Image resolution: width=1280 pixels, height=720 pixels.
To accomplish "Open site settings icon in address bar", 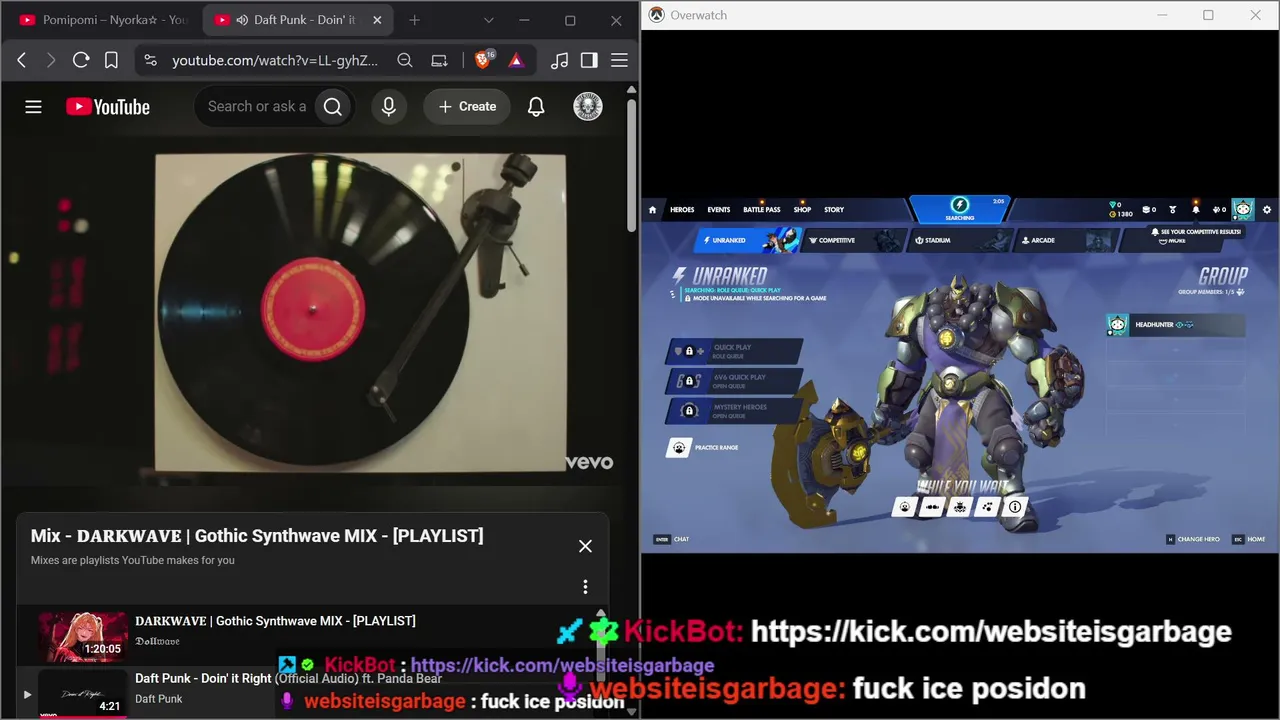I will [150, 60].
